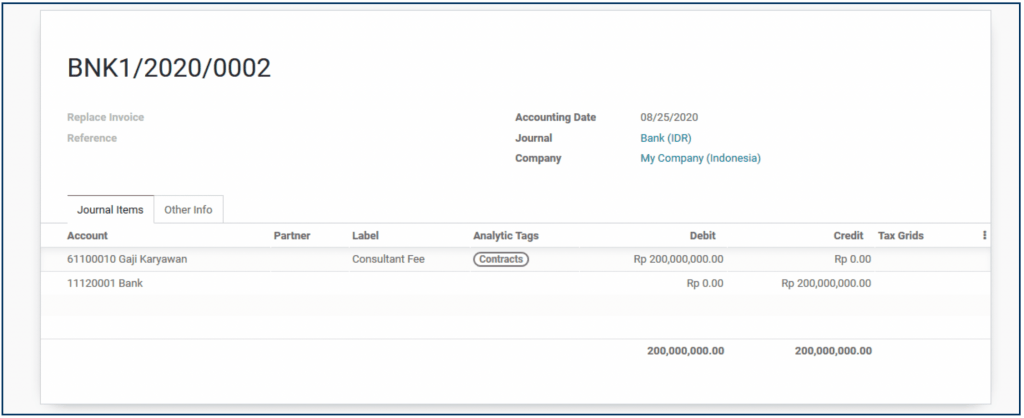This screenshot has width=1024, height=418.
Task: Select the Journal Items tab
Action: pyautogui.click(x=110, y=210)
